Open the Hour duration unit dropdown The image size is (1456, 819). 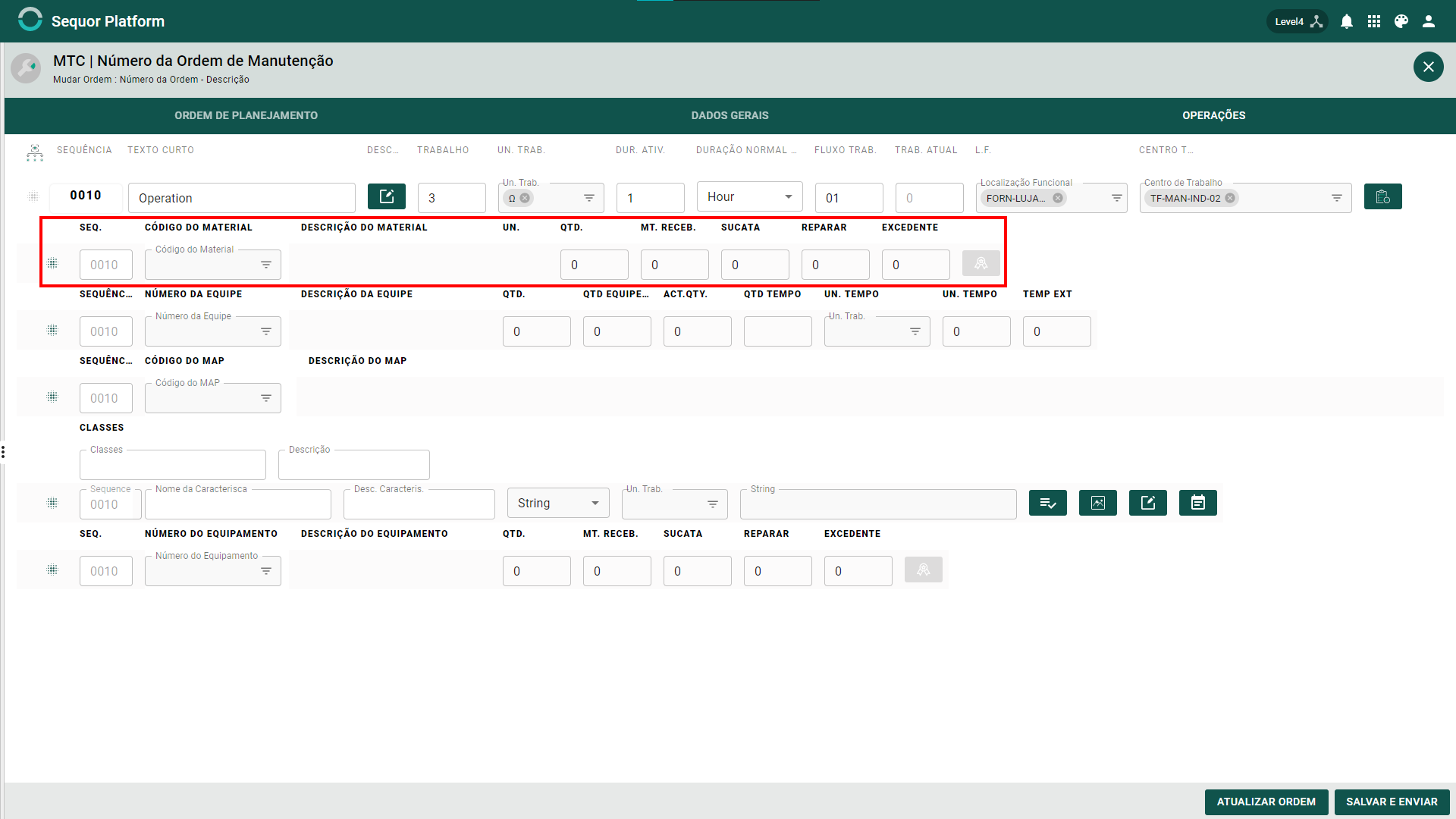point(750,197)
